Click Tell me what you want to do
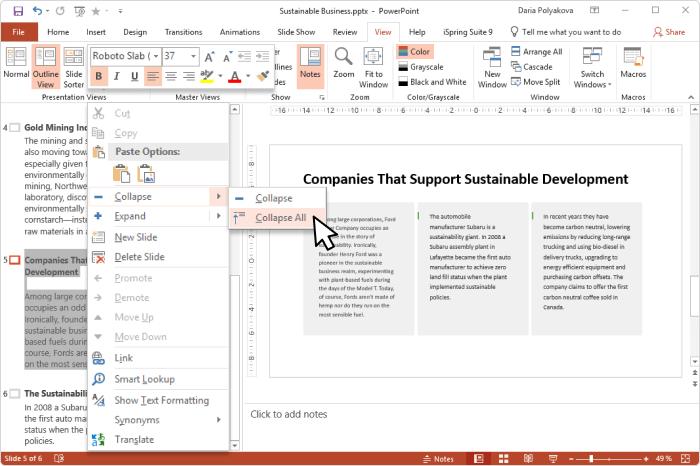700x466 pixels. tap(566, 32)
